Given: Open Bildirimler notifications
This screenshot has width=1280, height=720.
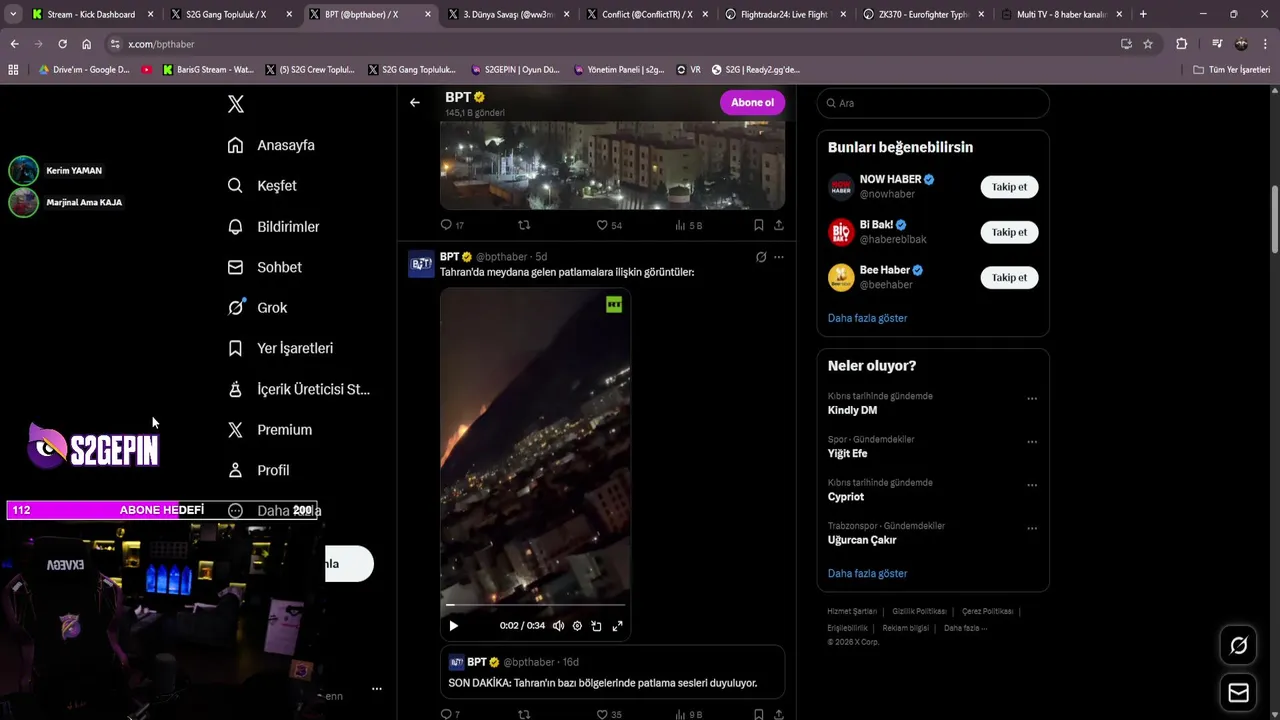Looking at the screenshot, I should pos(274,227).
